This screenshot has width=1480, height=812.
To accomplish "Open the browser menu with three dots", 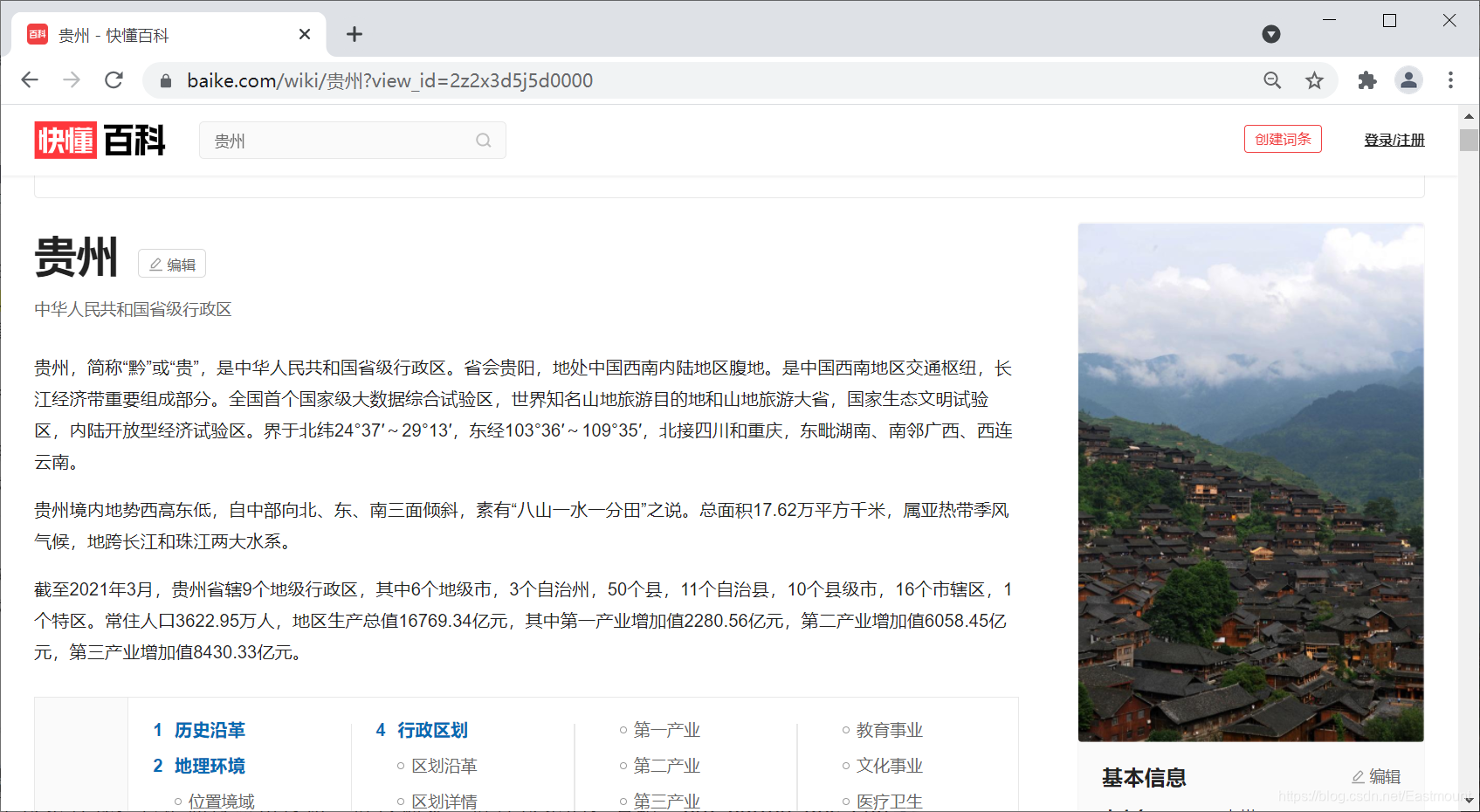I will click(x=1450, y=79).
